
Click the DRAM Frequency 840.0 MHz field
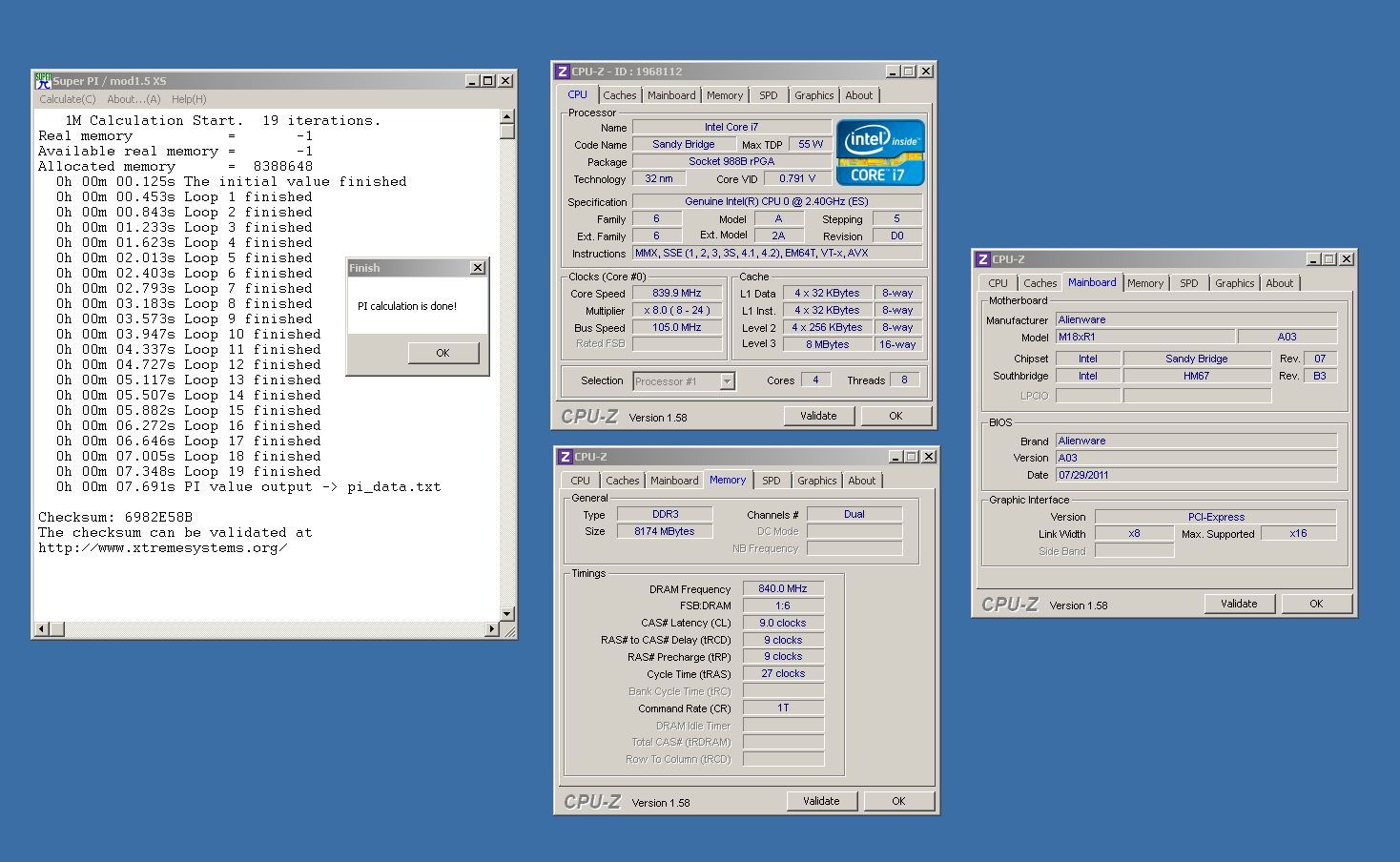click(783, 588)
